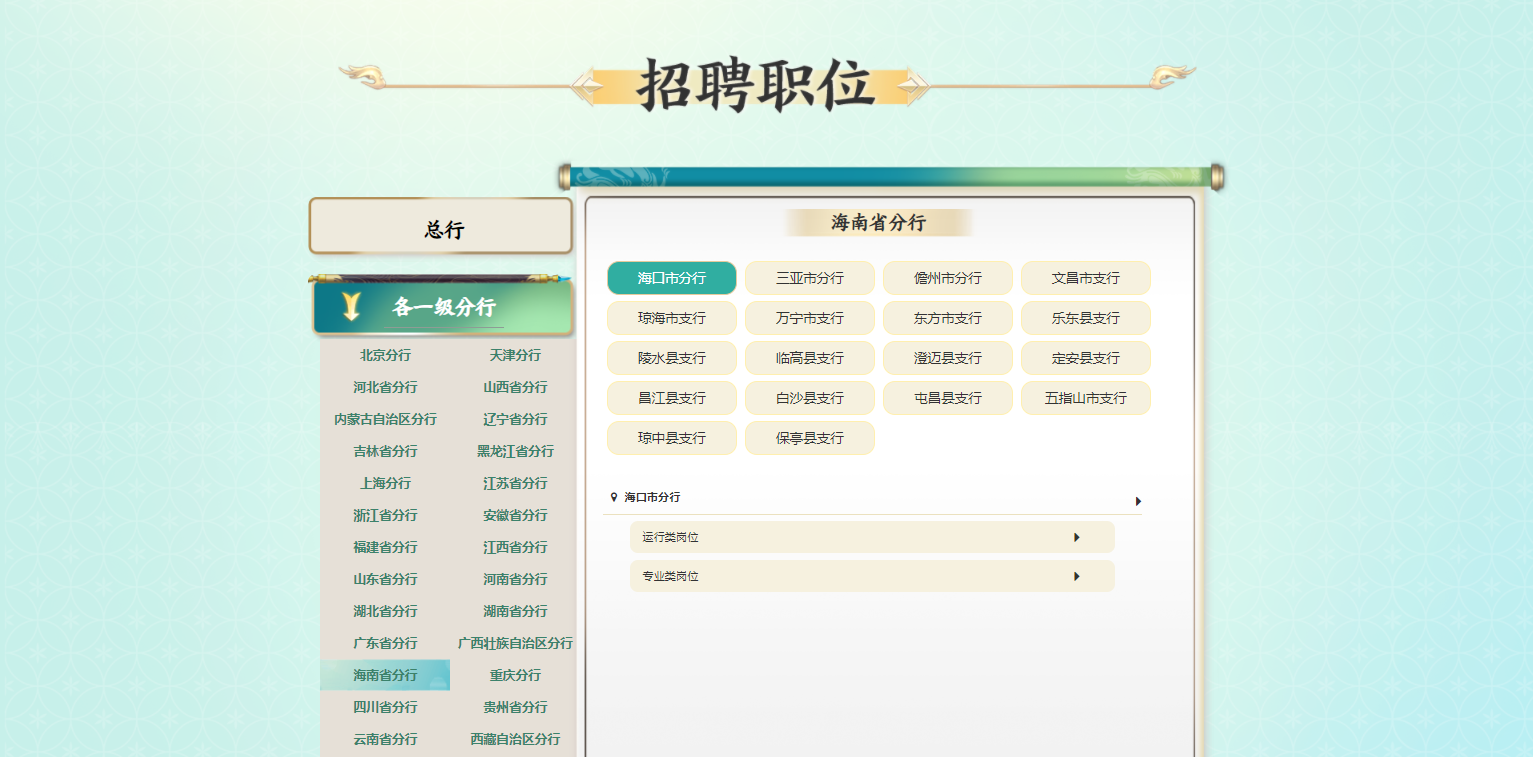
Task: Click the highlighted 海南省分行 entry
Action: 385,675
